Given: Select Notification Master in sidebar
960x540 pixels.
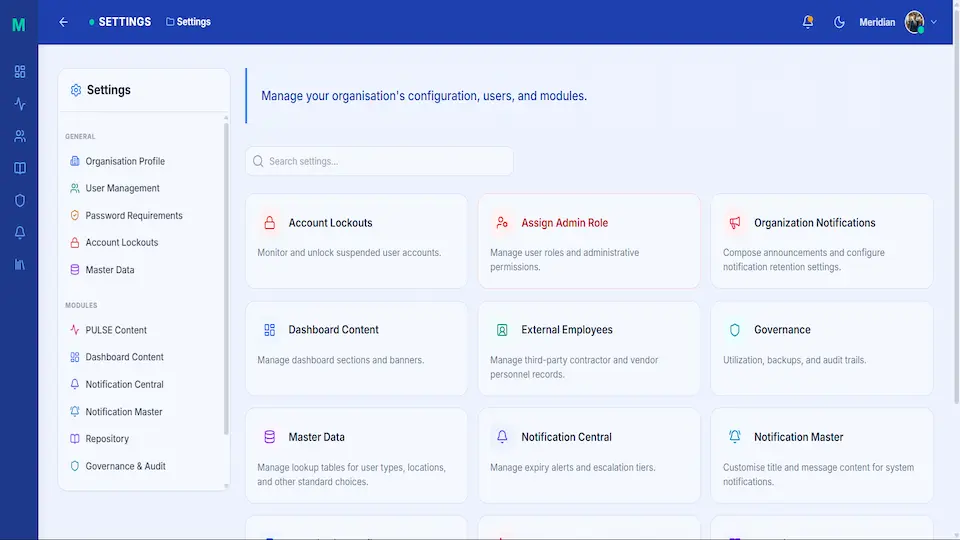Looking at the screenshot, I should pyautogui.click(x=143, y=411).
